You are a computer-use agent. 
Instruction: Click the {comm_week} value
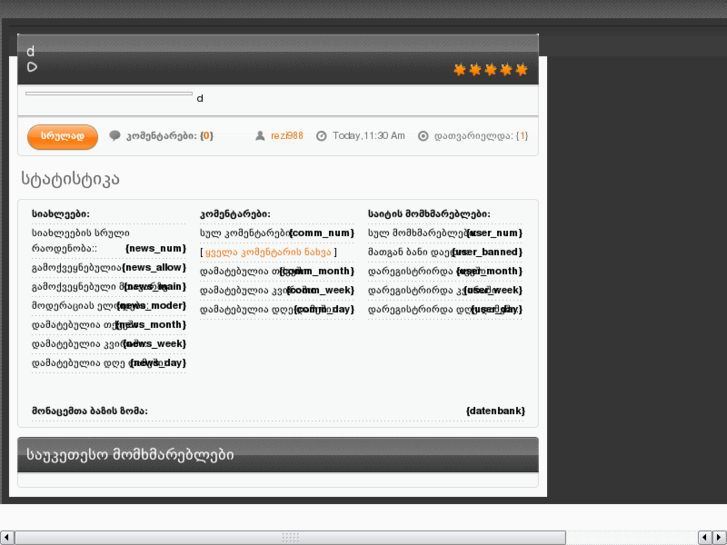(x=320, y=290)
